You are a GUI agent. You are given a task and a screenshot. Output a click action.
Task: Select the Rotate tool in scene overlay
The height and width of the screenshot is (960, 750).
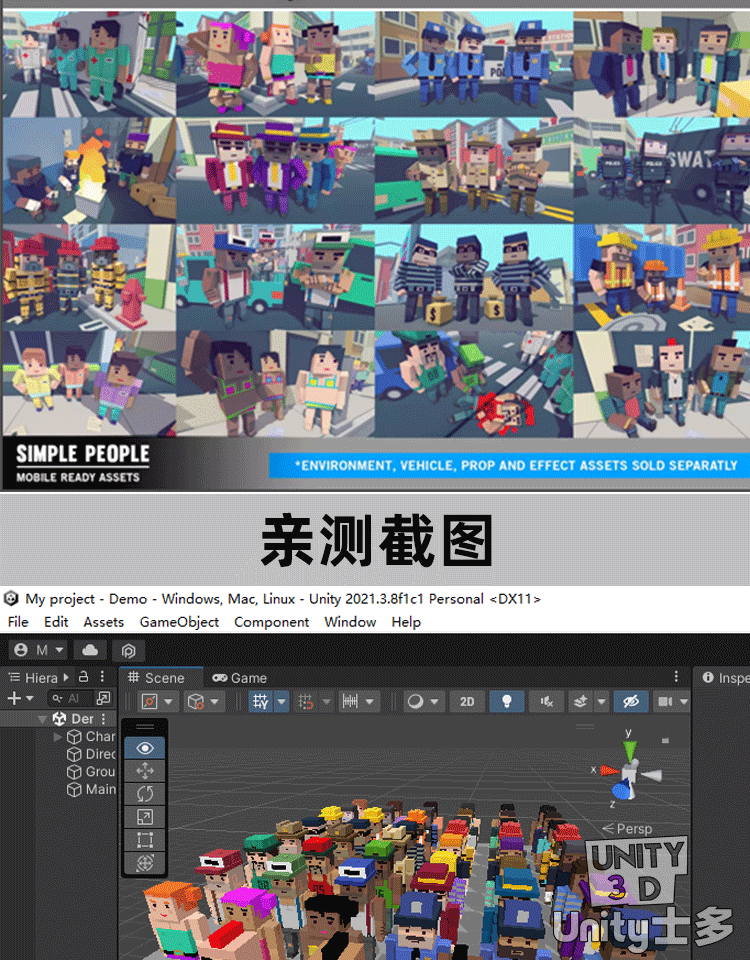[145, 793]
